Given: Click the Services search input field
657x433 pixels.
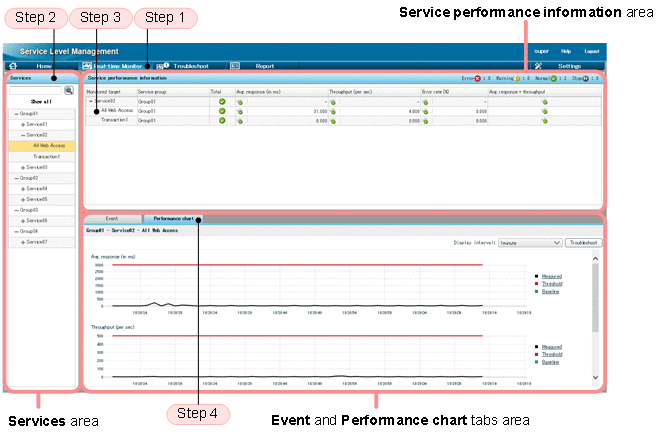Looking at the screenshot, I should [x=35, y=90].
